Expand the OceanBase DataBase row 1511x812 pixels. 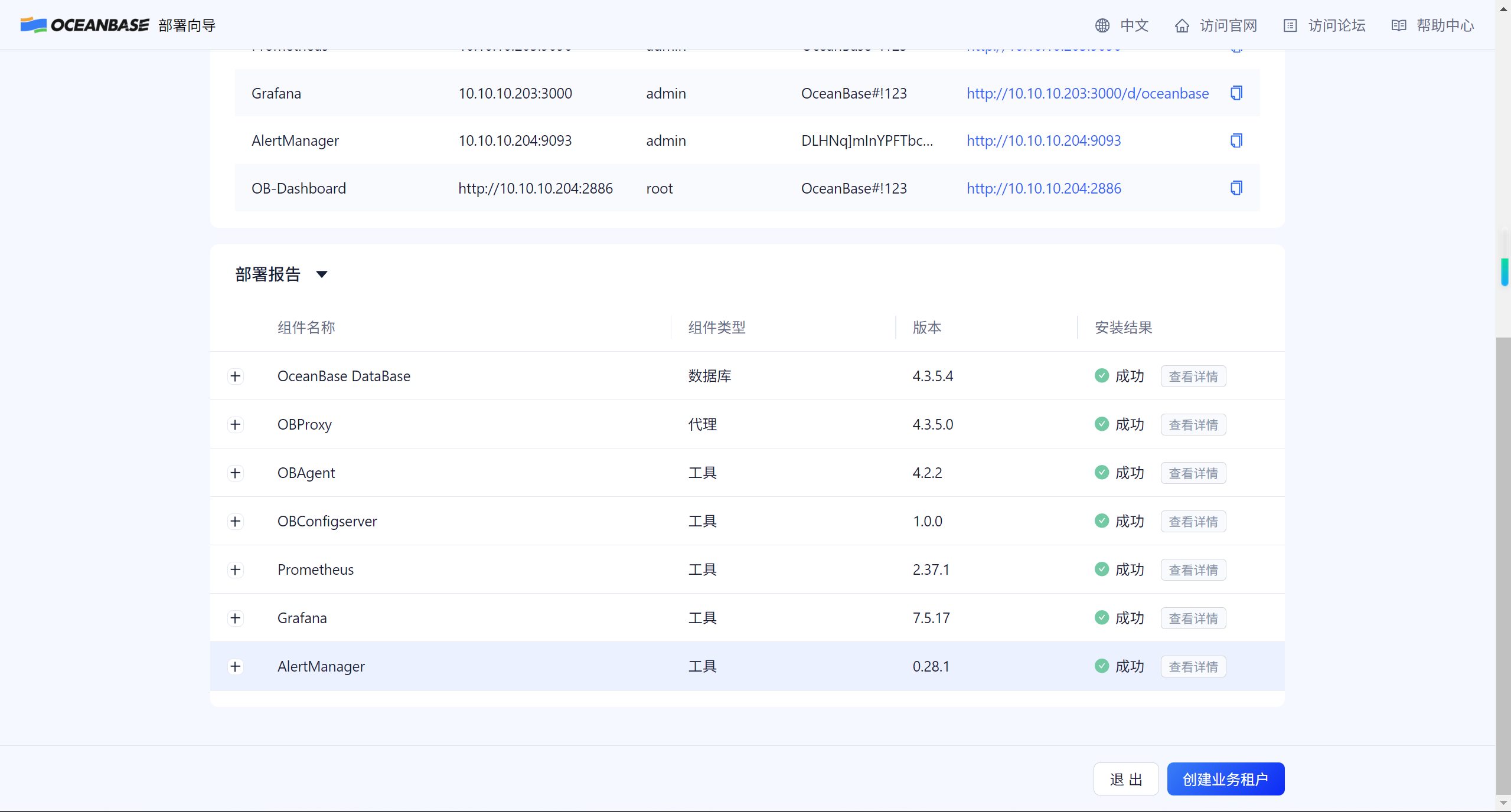236,376
